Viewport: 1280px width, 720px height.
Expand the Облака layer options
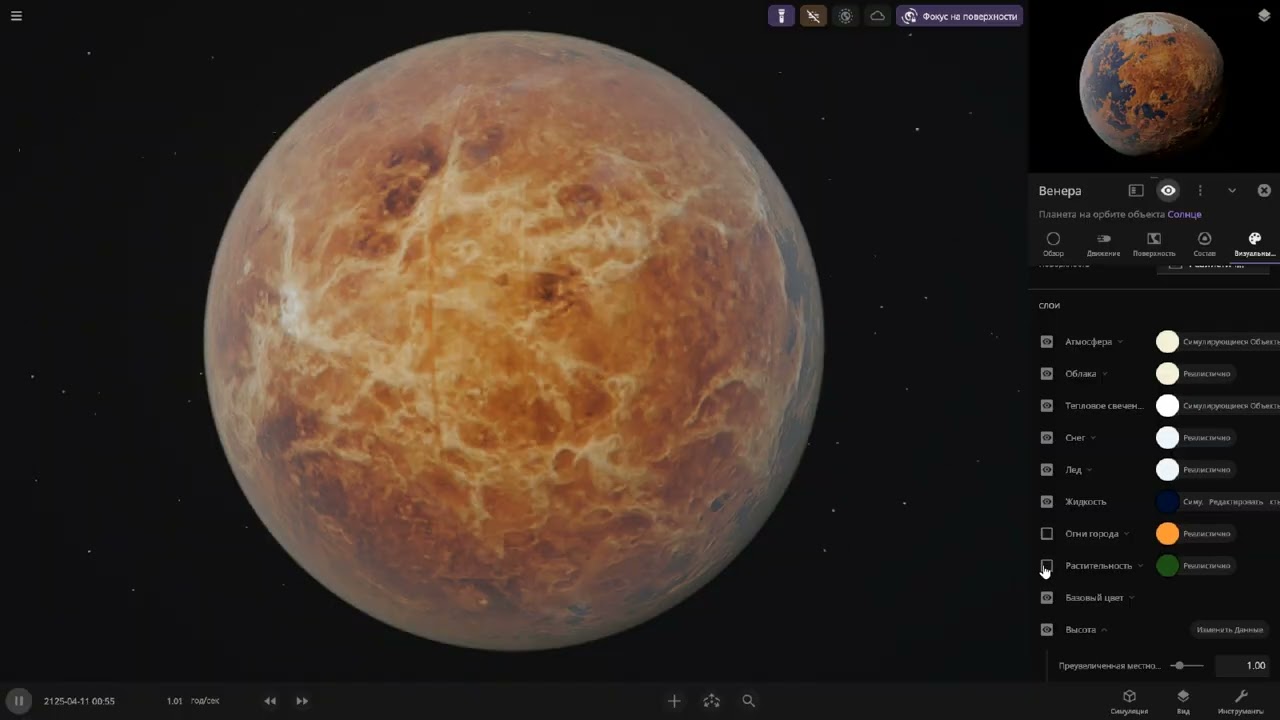pyautogui.click(x=1105, y=374)
